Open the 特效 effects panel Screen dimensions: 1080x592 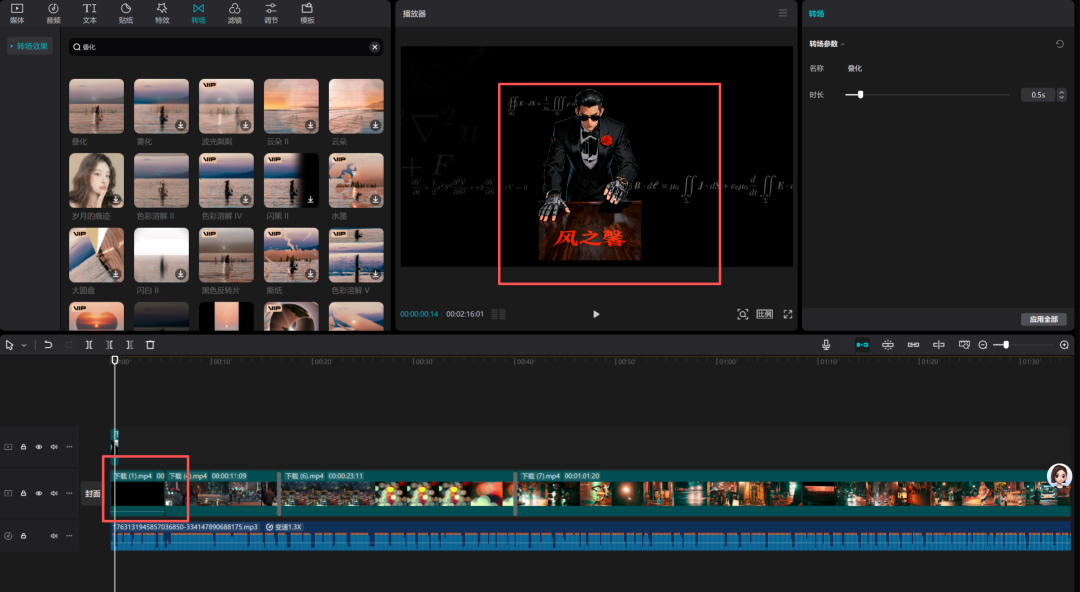pyautogui.click(x=162, y=12)
